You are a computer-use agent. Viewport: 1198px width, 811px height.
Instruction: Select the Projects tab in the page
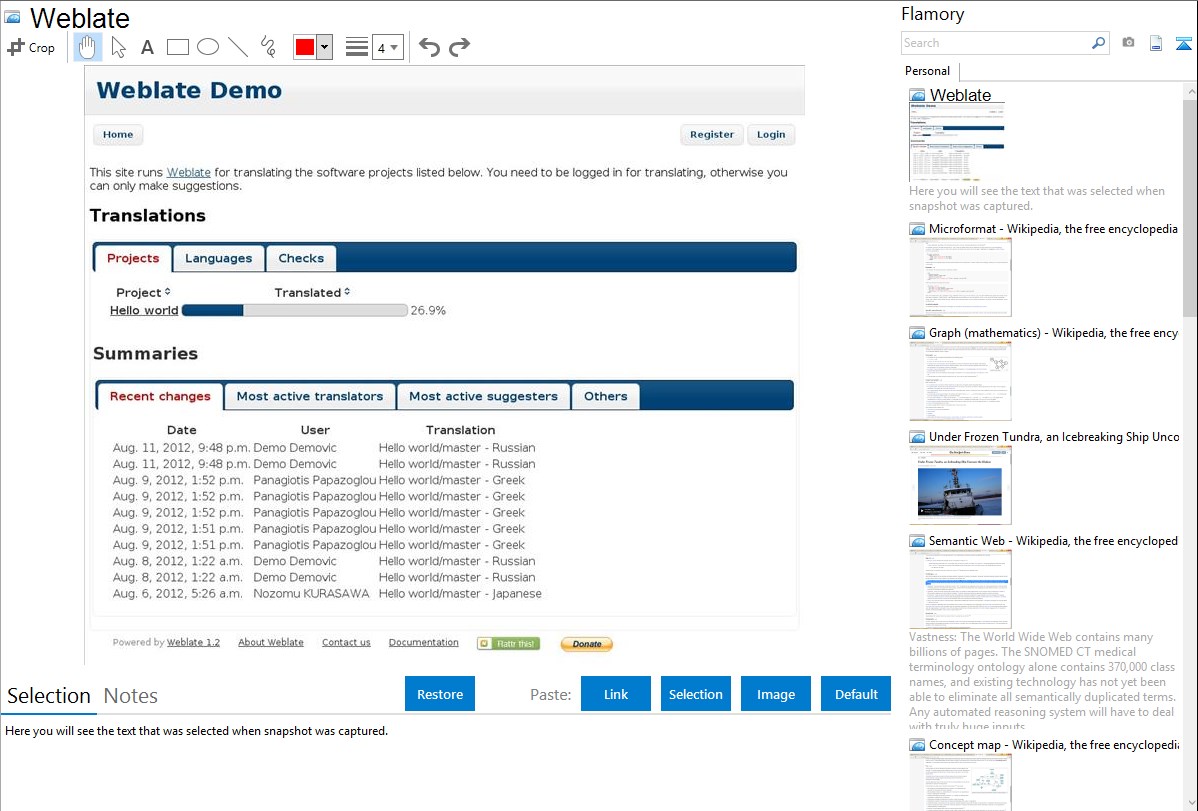click(133, 258)
